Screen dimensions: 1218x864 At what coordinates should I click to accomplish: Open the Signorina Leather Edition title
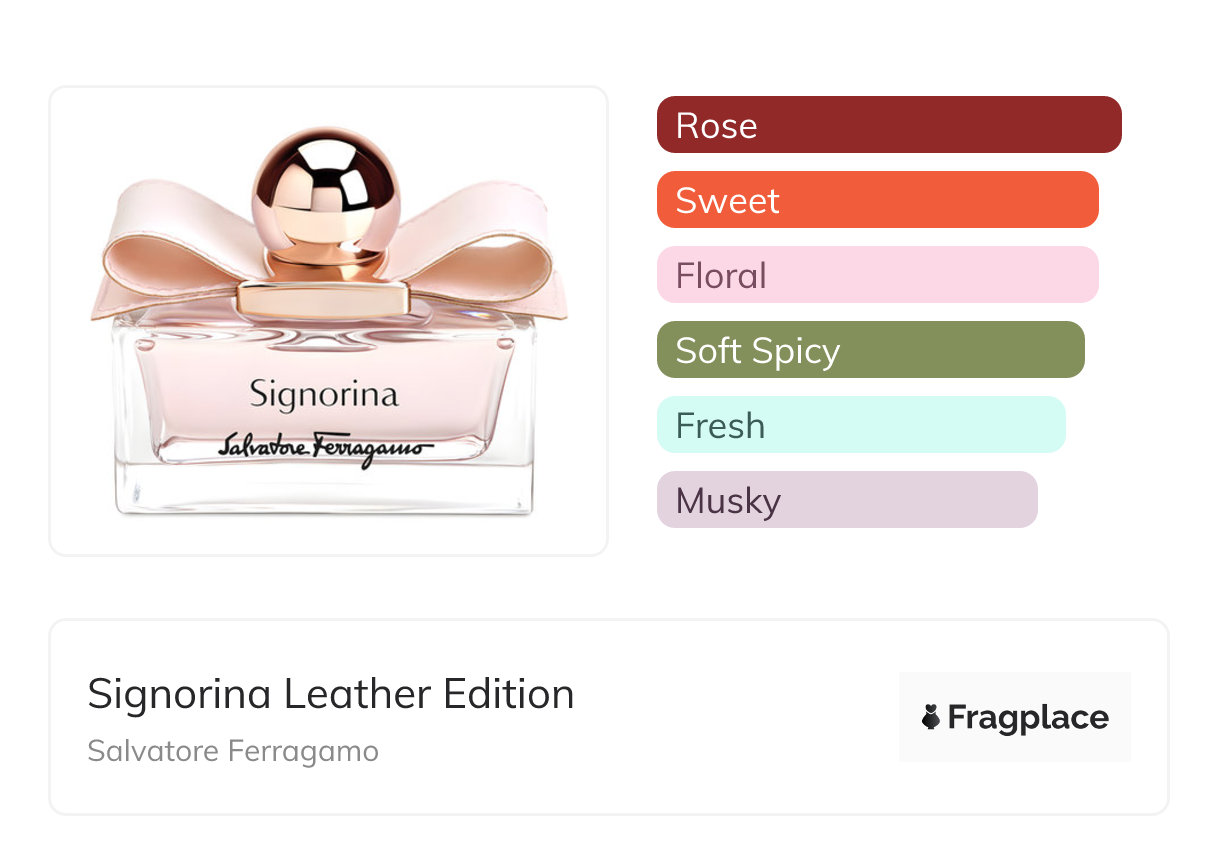tap(330, 694)
